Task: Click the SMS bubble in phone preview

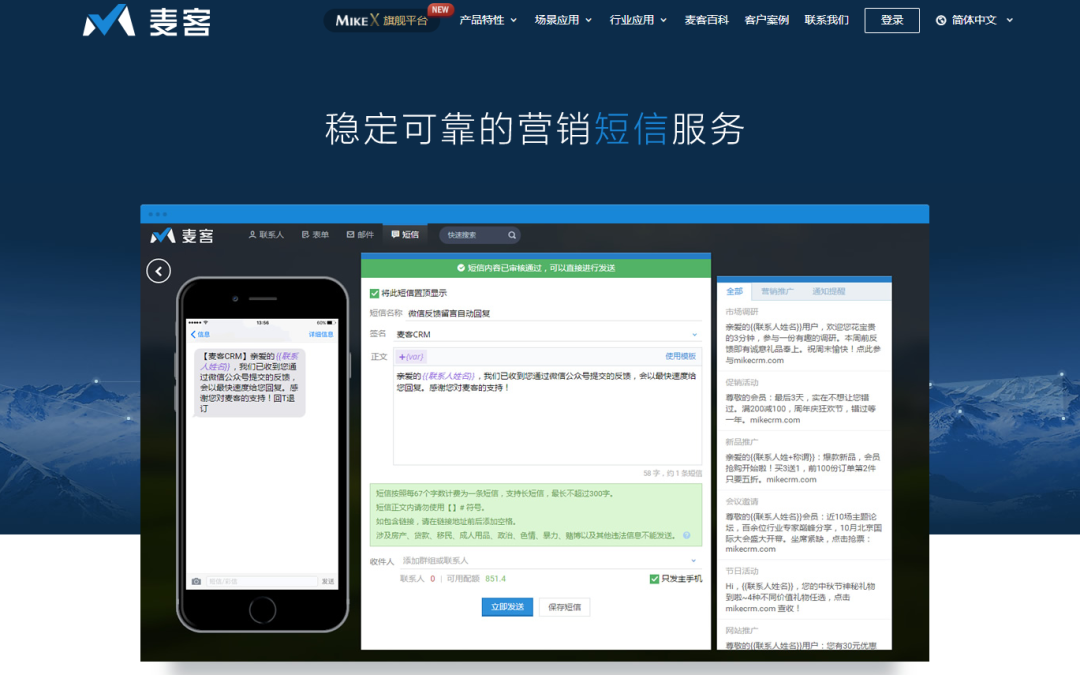Action: [250, 382]
